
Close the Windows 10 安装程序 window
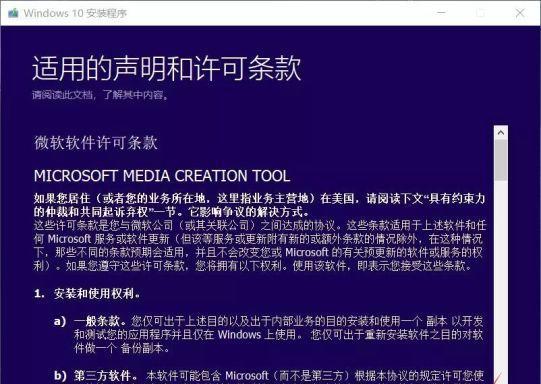point(520,13)
